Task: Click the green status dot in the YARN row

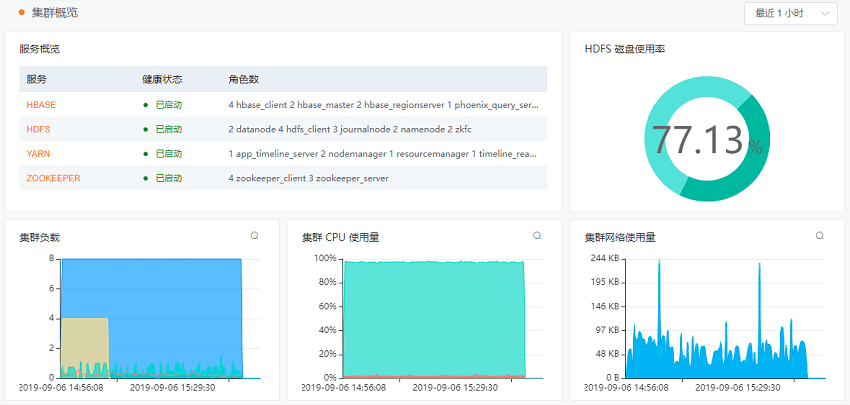Action: click(x=145, y=154)
